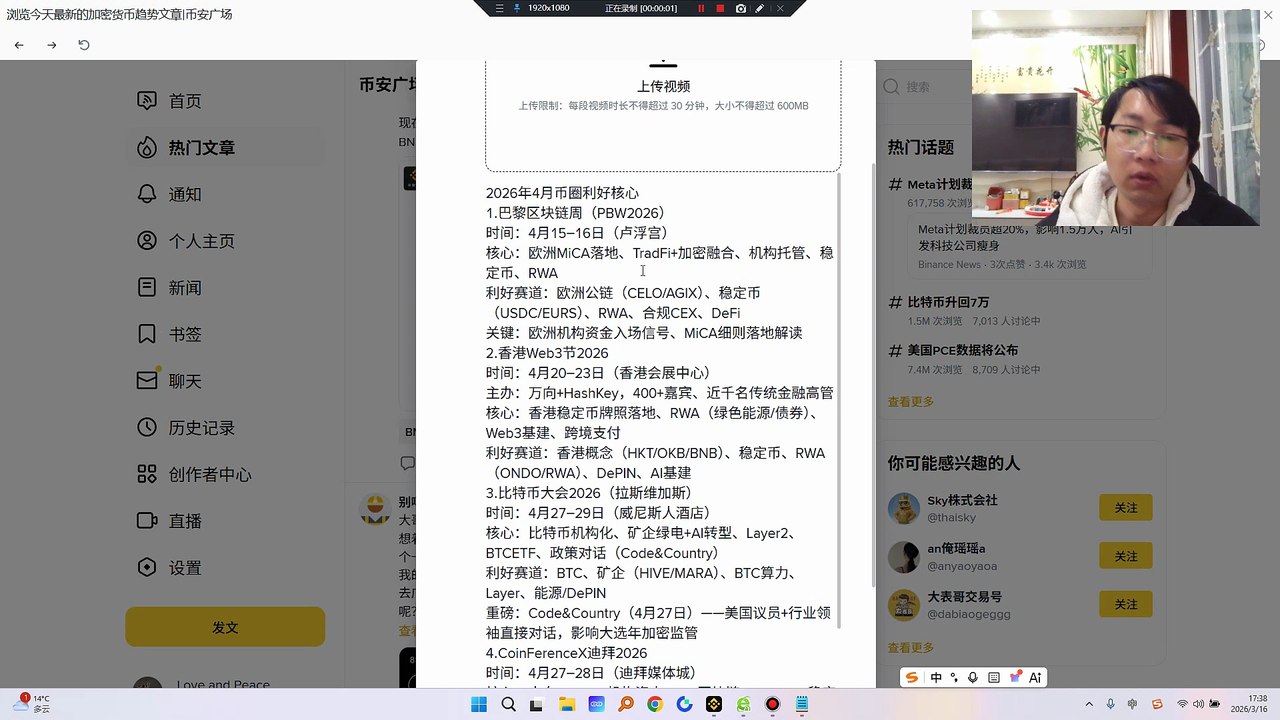Click the IME bar microphone icon
The height and width of the screenshot is (720, 1280).
(973, 677)
